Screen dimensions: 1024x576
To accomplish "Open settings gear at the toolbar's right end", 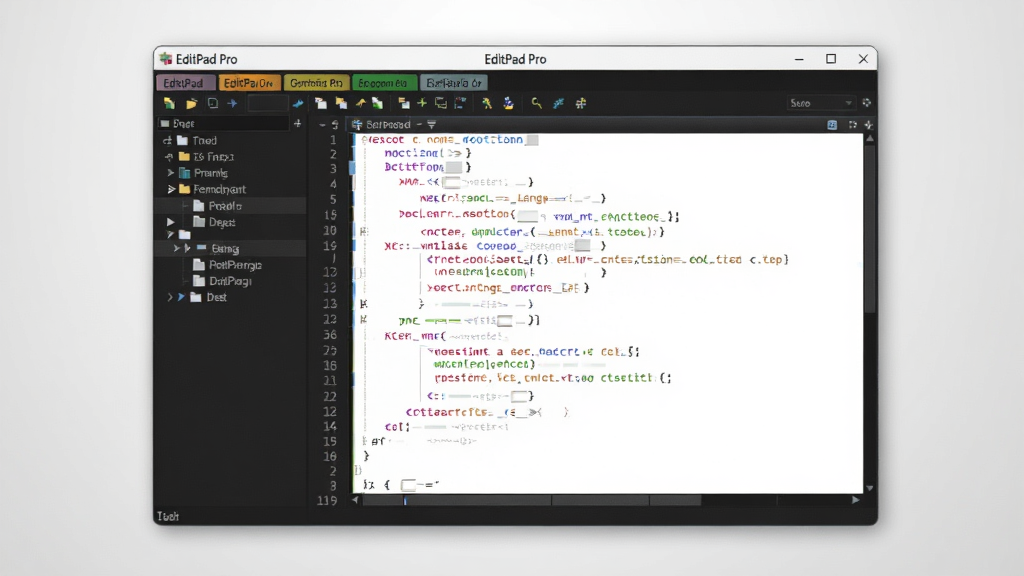I will [x=867, y=103].
